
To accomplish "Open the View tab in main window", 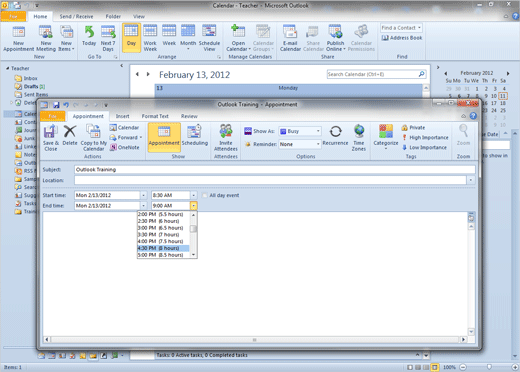I will (139, 16).
